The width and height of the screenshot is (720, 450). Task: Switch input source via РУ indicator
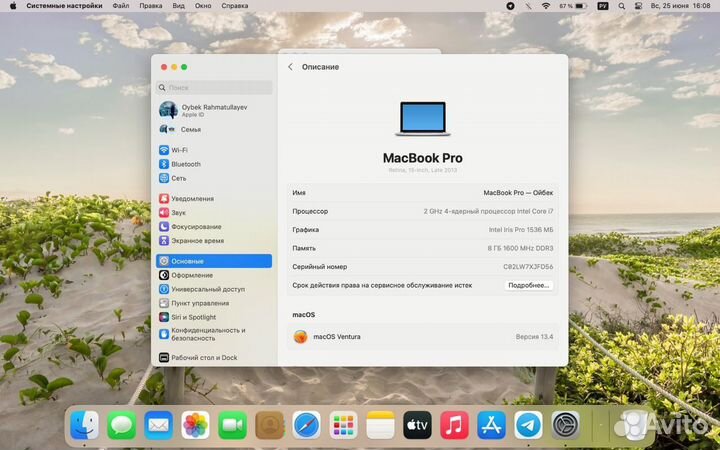point(602,6)
